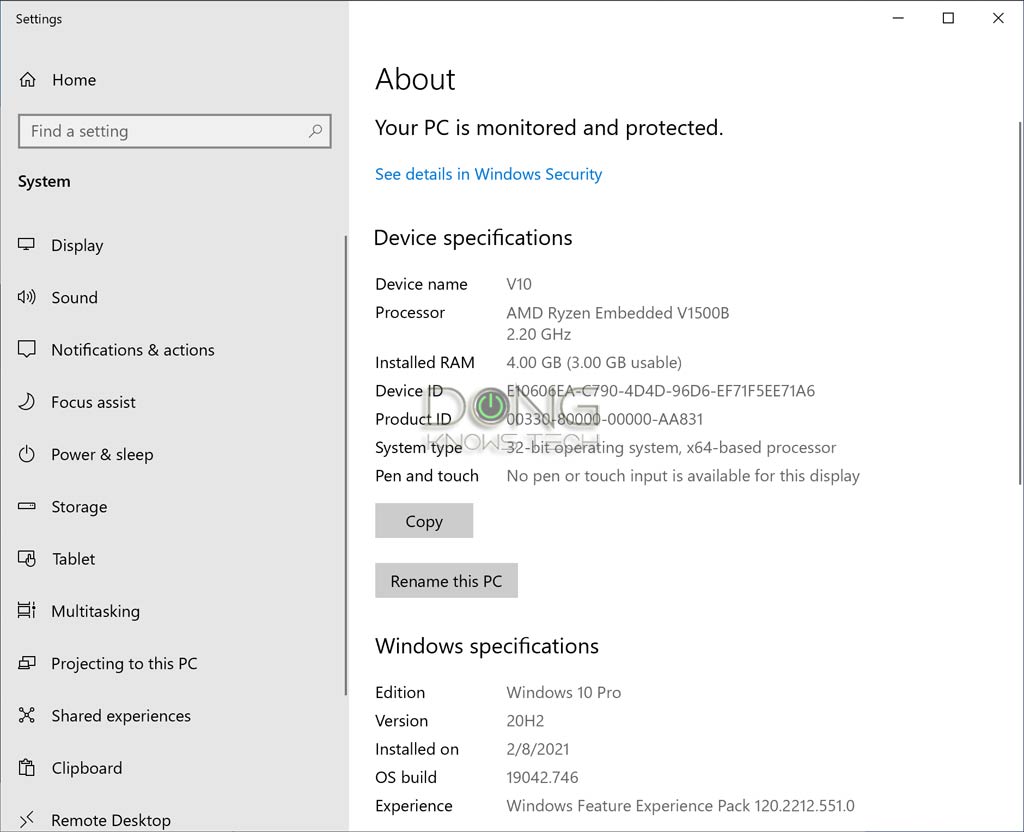Click the Display monitor icon
The width and height of the screenshot is (1024, 832).
[x=26, y=245]
